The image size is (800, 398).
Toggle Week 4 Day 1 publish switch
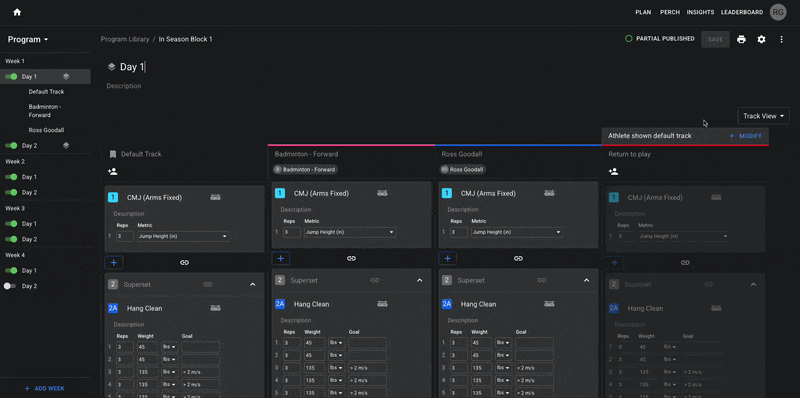pyautogui.click(x=11, y=270)
